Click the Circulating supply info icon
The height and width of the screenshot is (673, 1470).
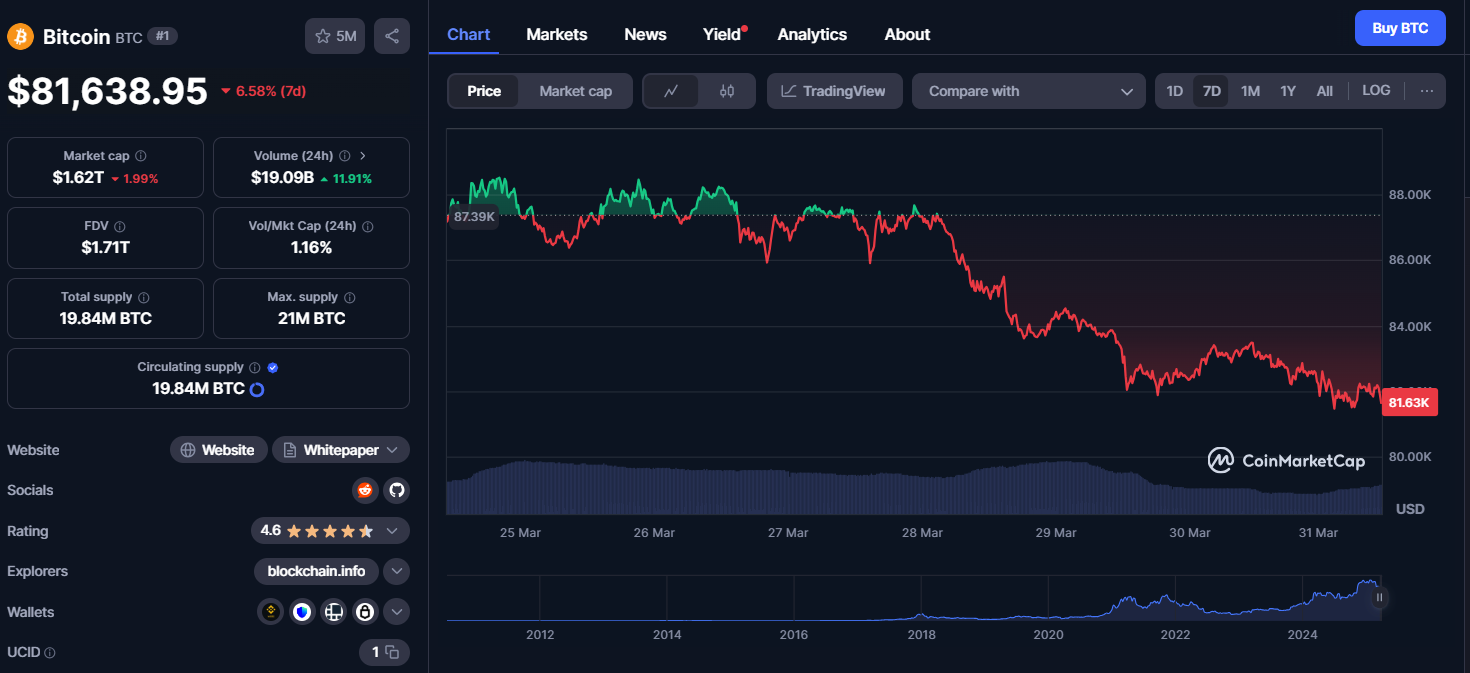255,368
